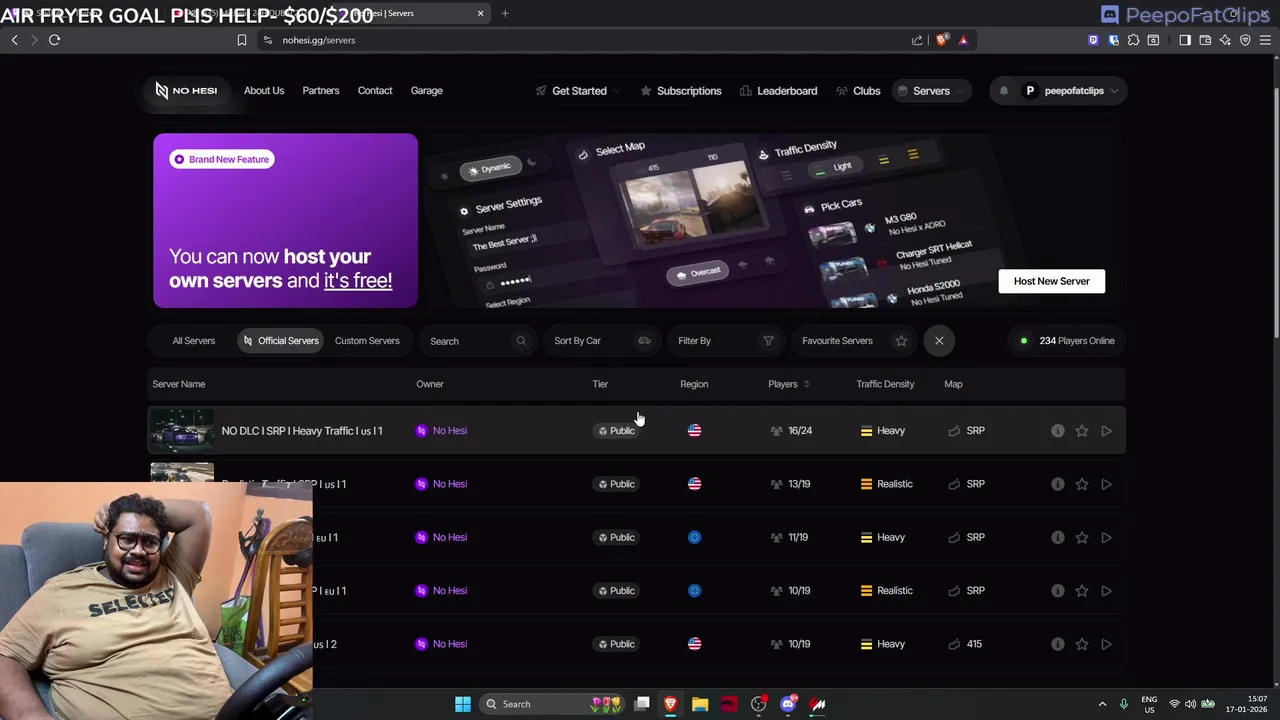The width and height of the screenshot is (1280, 720).
Task: Click the share page icon in address bar
Action: coord(917,40)
